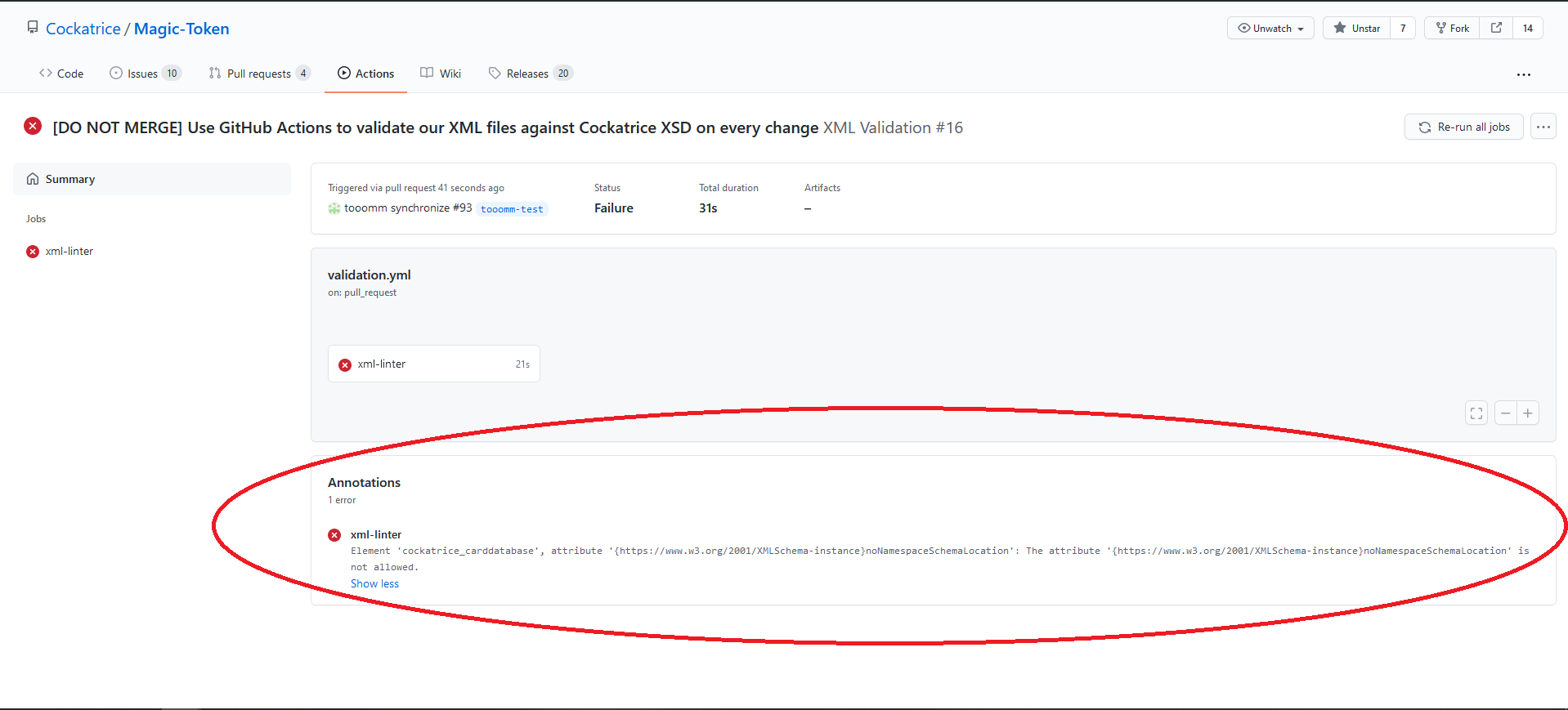Click the Annotations heading

pyautogui.click(x=365, y=483)
